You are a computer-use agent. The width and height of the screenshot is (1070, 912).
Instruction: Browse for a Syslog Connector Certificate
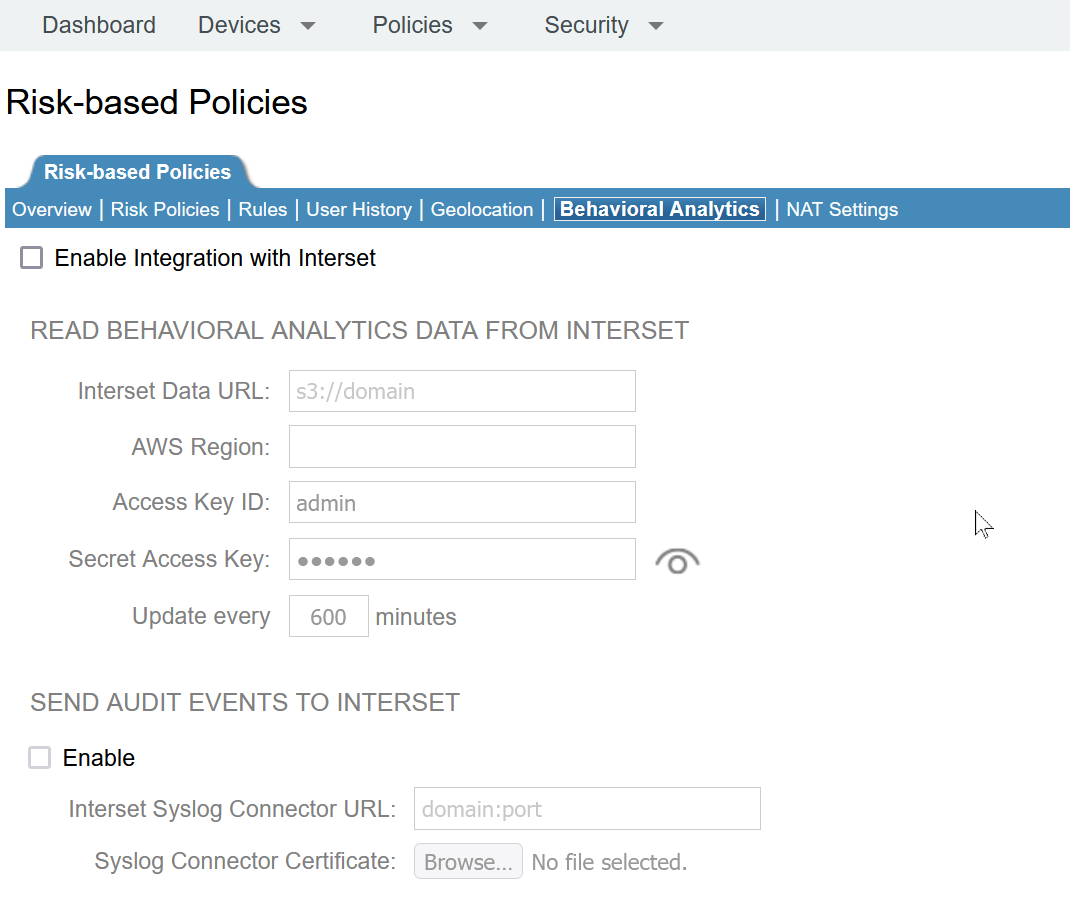click(468, 860)
